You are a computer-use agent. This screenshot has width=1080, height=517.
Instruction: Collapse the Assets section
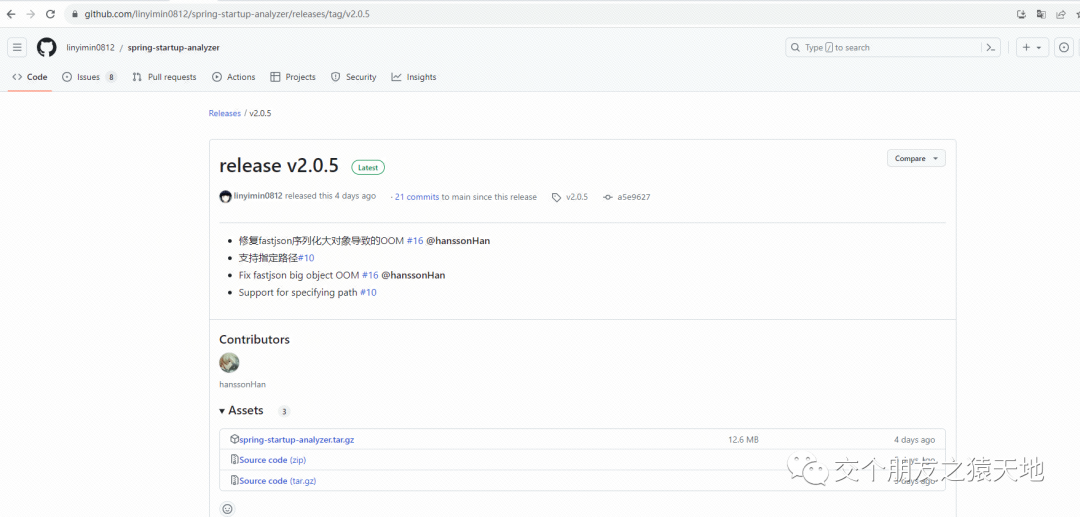(x=241, y=410)
